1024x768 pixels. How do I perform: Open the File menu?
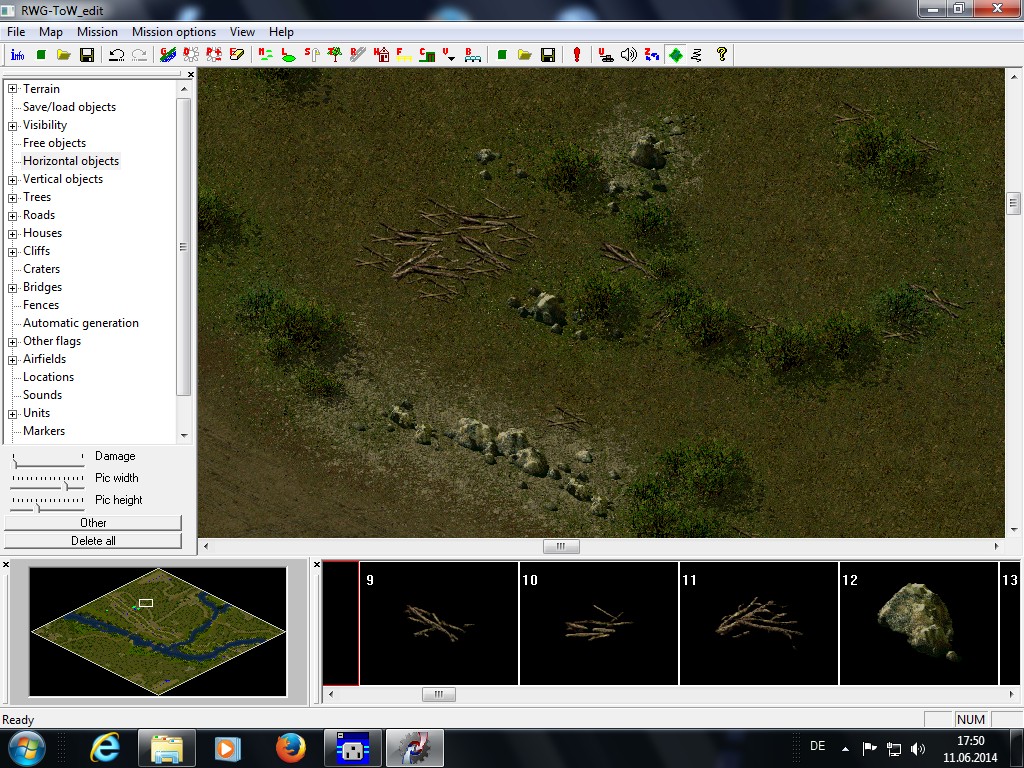tap(16, 31)
